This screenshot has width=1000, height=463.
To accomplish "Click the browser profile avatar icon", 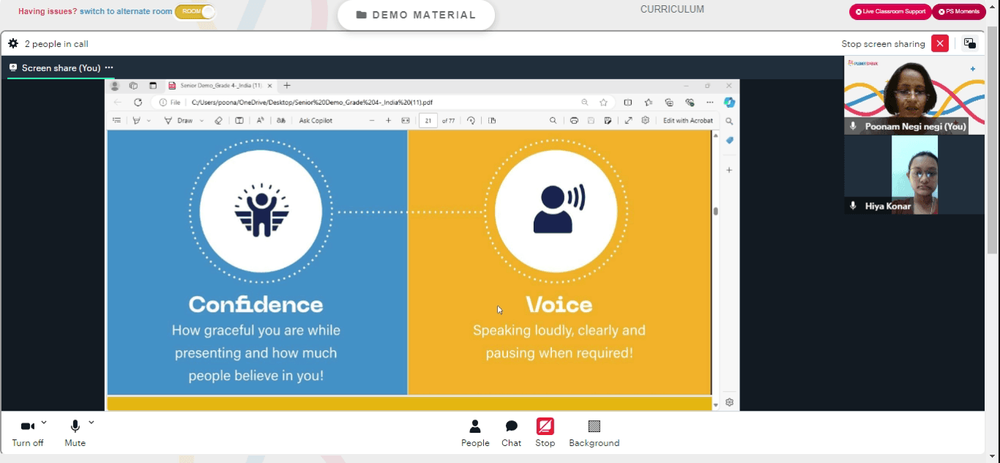I will point(115,85).
